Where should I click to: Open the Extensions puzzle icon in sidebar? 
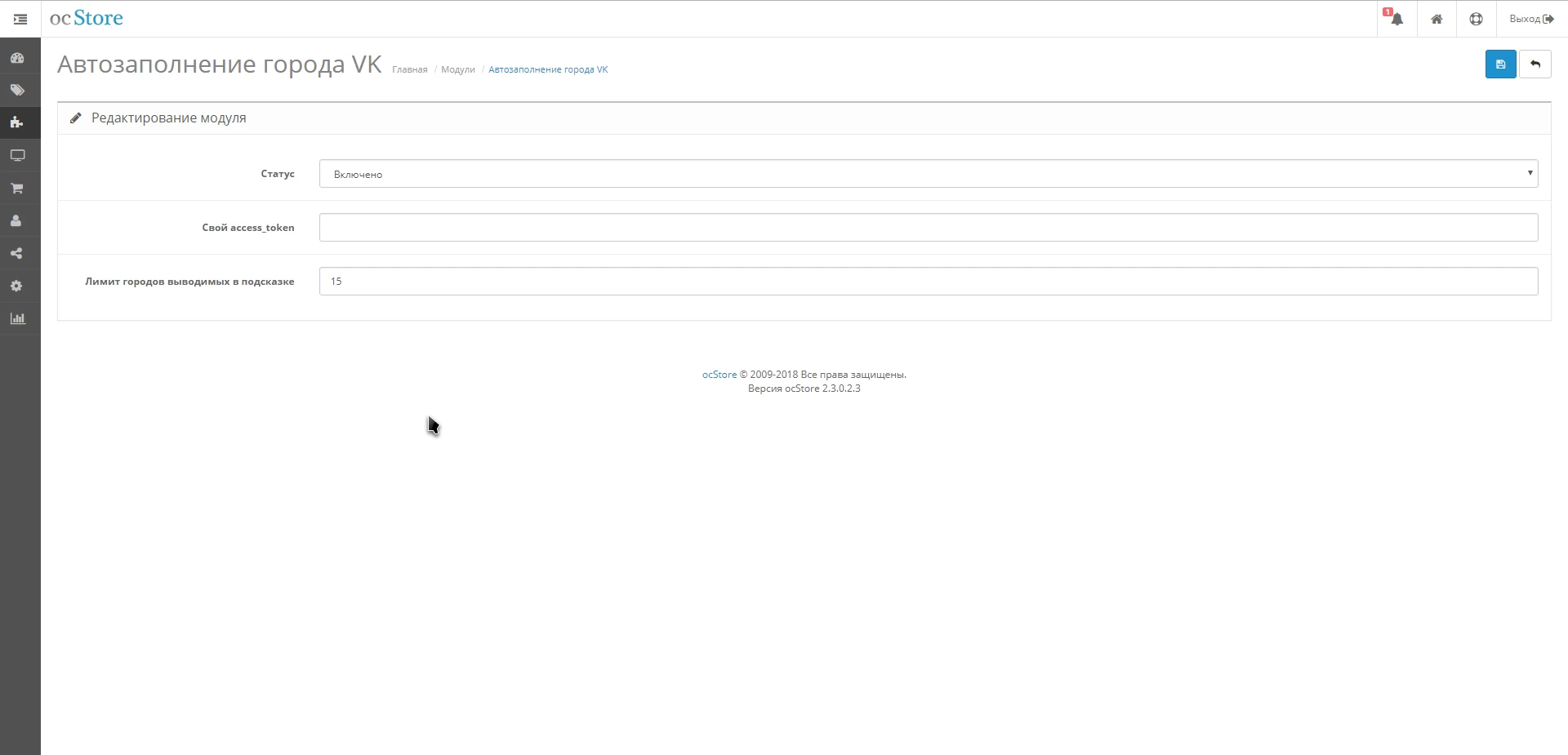[x=17, y=123]
